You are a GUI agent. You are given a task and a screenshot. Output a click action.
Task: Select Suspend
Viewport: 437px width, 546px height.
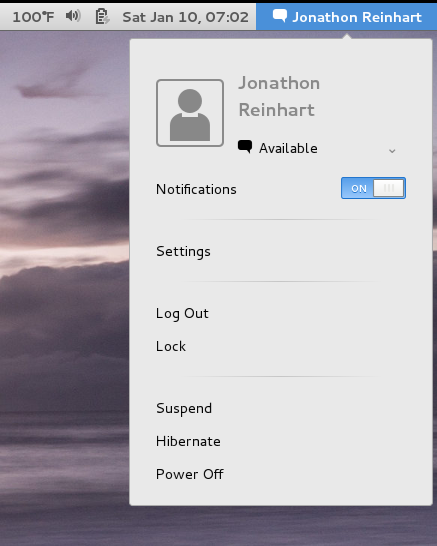(184, 409)
